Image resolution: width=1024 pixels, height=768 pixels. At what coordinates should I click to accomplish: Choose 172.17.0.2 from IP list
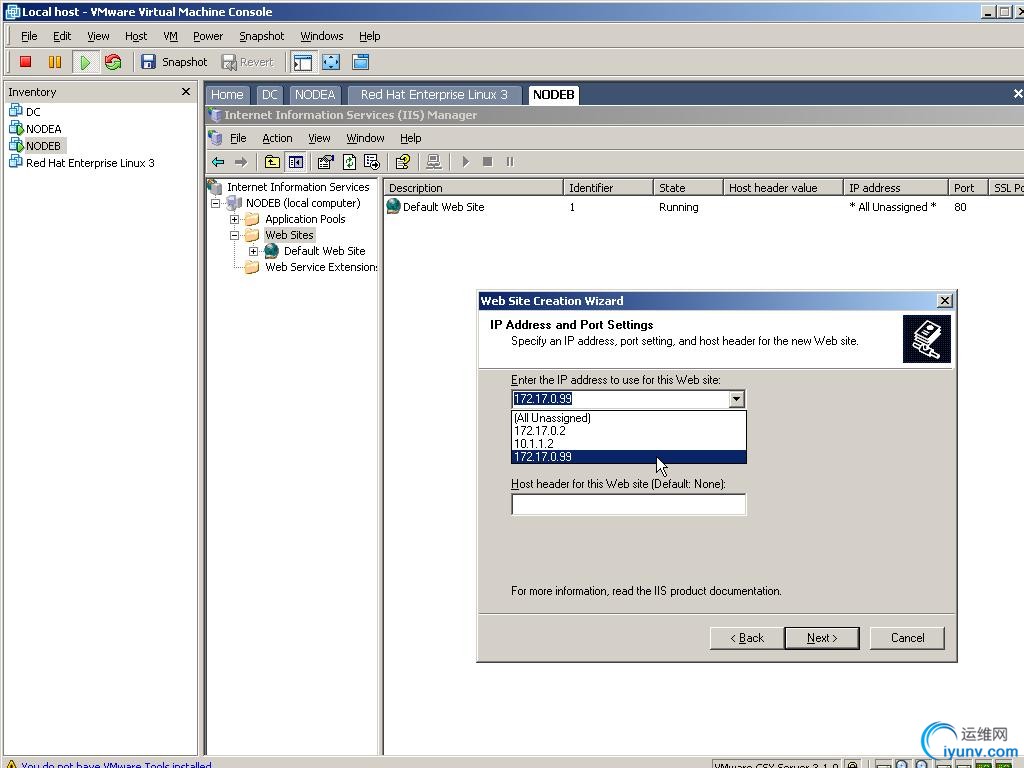point(628,431)
